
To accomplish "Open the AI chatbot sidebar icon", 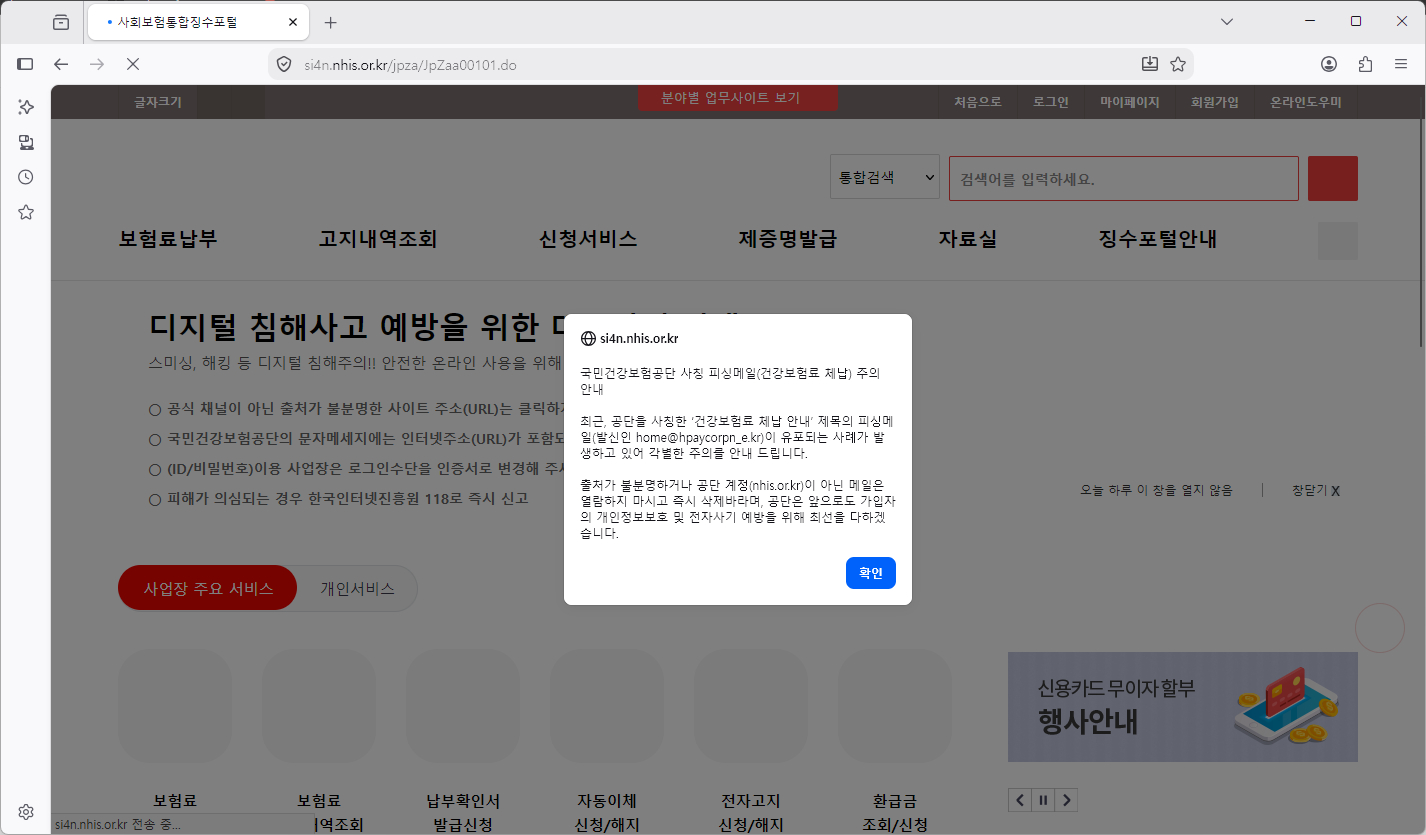I will point(26,107).
